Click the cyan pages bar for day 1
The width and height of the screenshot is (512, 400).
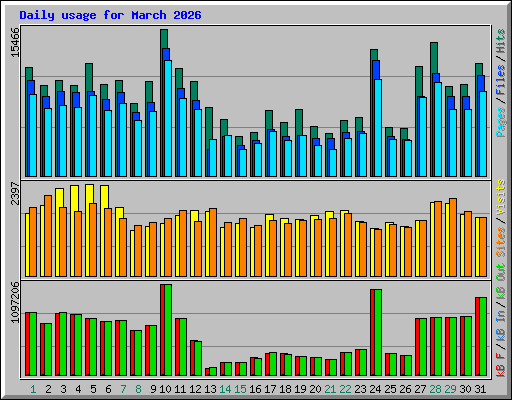[33, 135]
